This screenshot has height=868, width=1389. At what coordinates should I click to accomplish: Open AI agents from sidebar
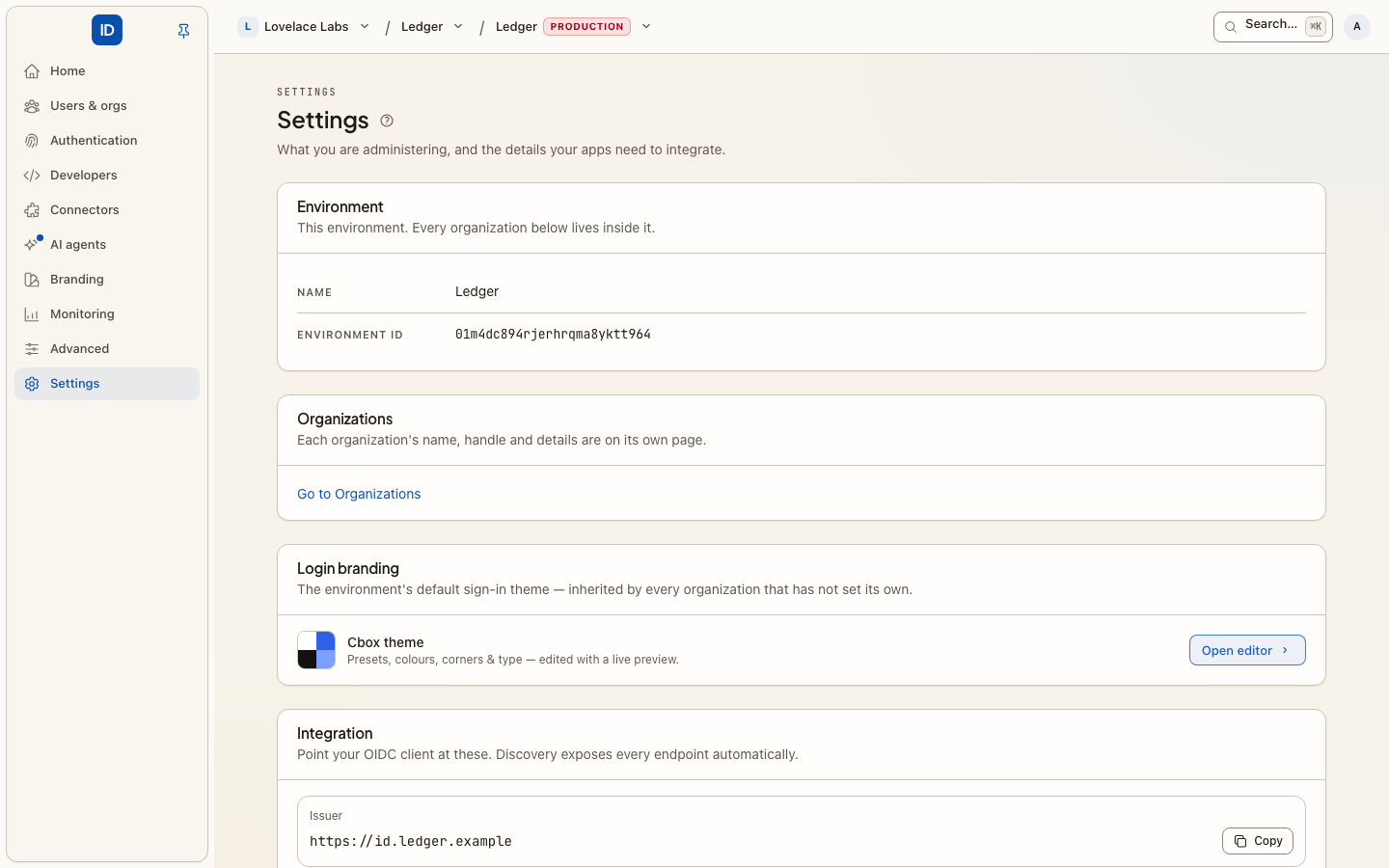click(x=107, y=245)
